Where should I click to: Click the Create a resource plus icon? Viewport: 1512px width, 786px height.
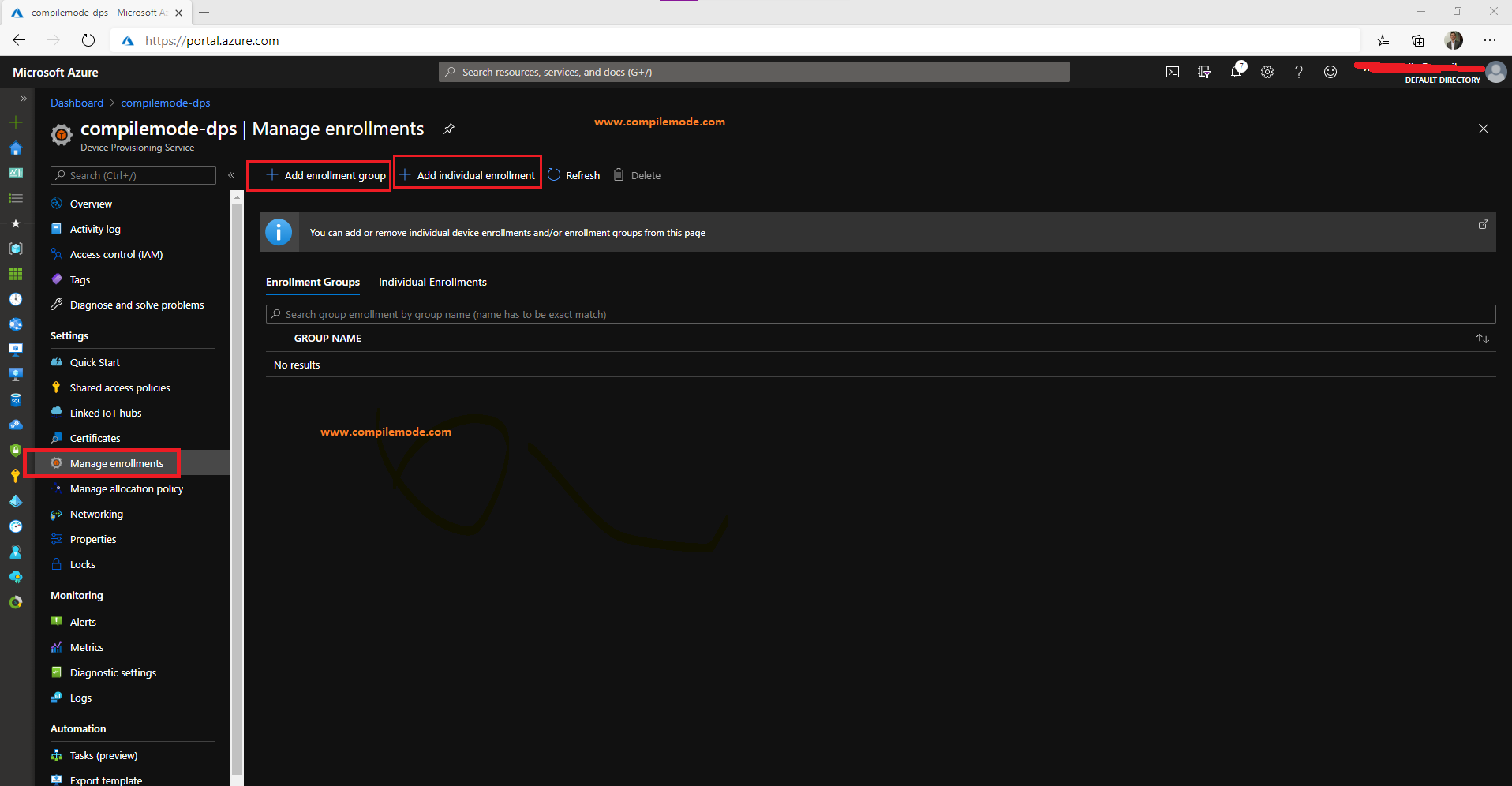[x=16, y=122]
